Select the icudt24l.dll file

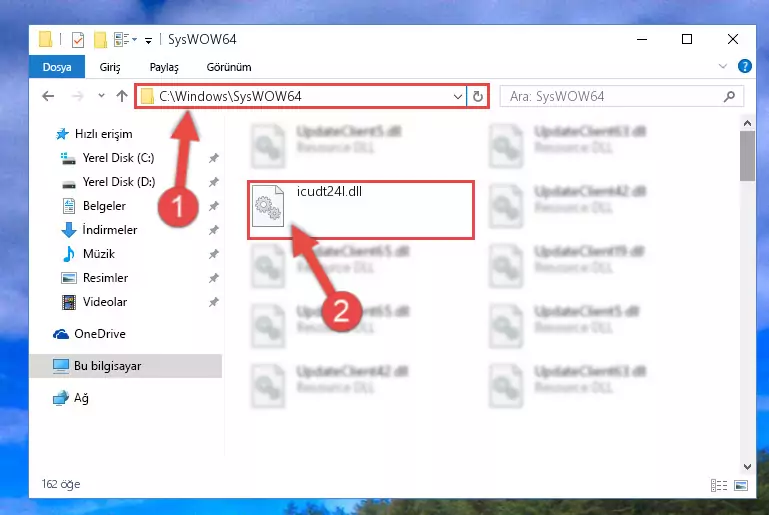coord(361,210)
